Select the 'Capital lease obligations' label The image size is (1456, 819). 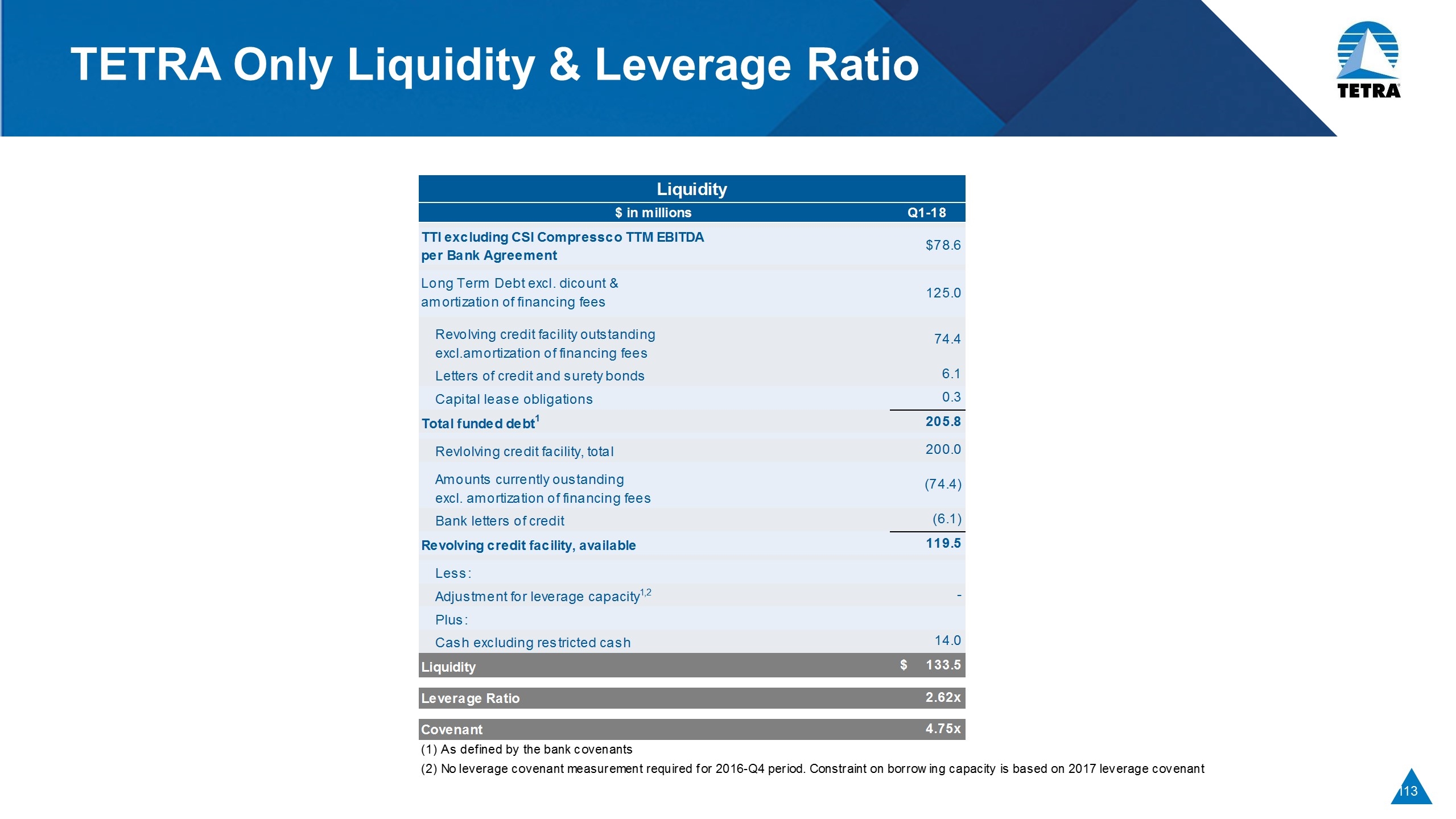coord(514,399)
